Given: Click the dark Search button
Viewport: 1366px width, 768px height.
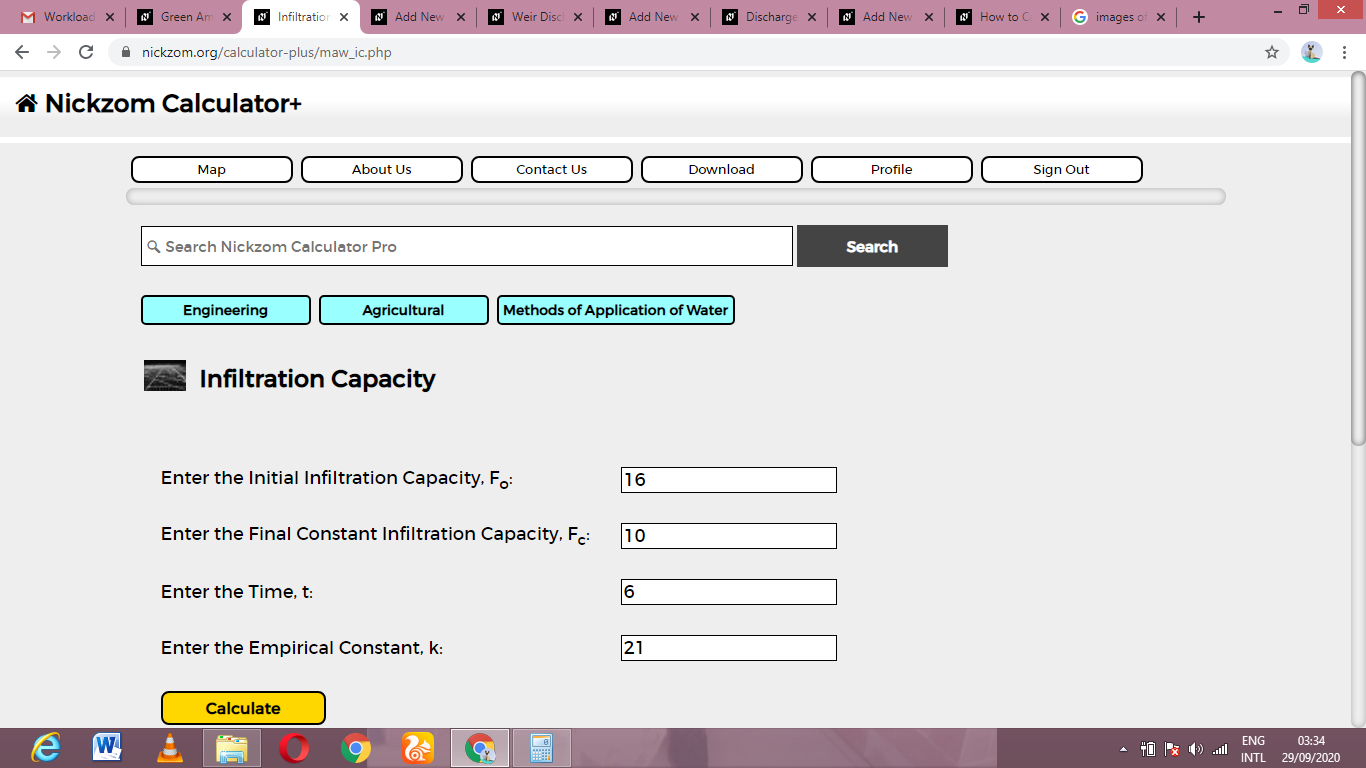Looking at the screenshot, I should pyautogui.click(x=872, y=246).
